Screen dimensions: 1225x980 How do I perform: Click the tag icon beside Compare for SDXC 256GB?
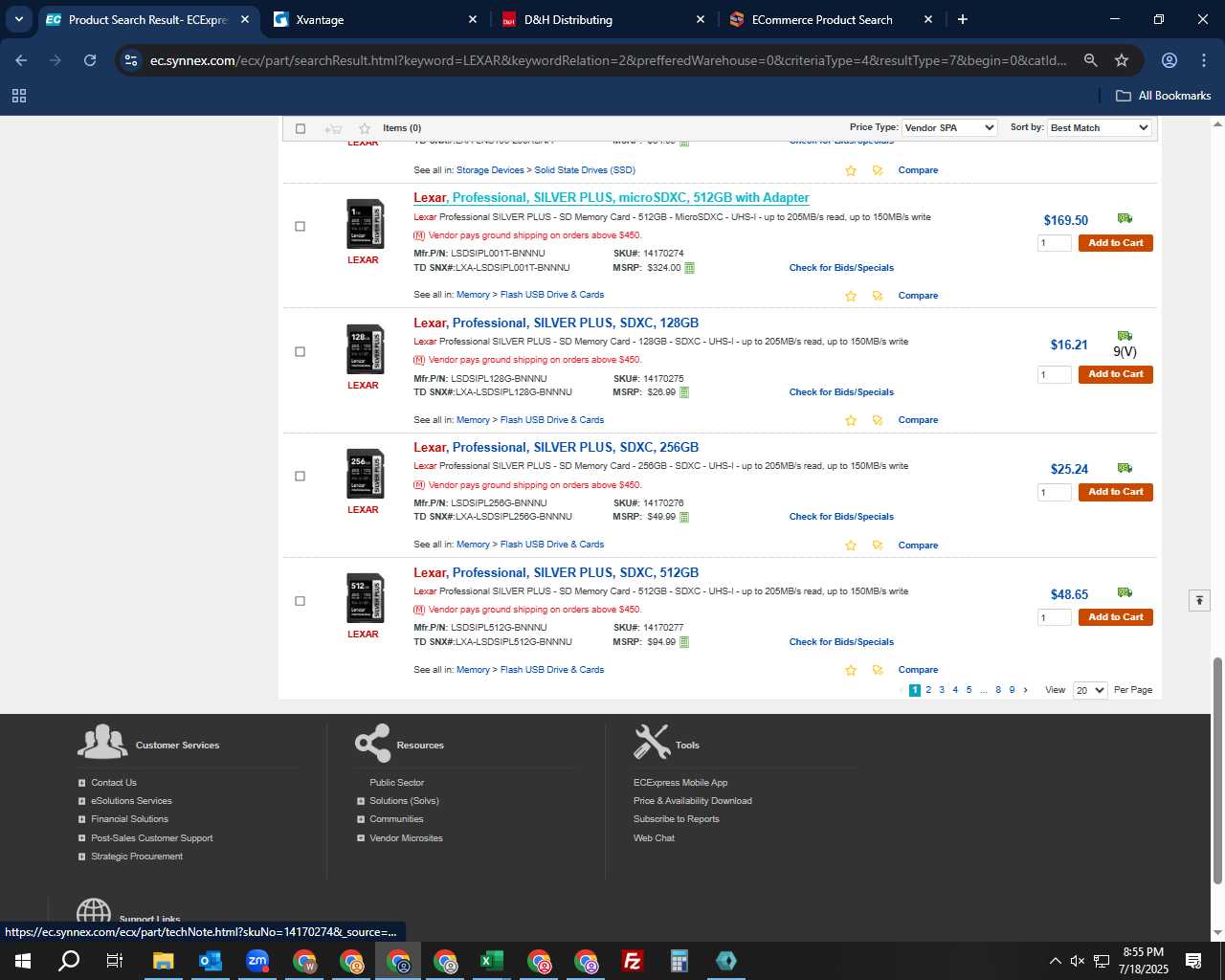(x=878, y=546)
